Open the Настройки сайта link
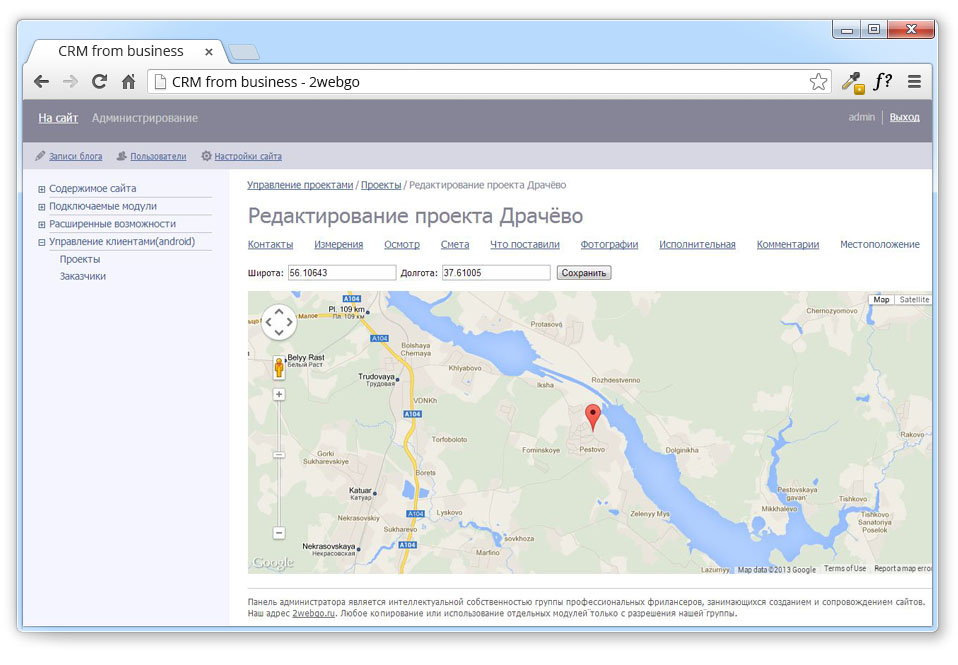Viewport: 958px width, 665px height. [x=248, y=156]
